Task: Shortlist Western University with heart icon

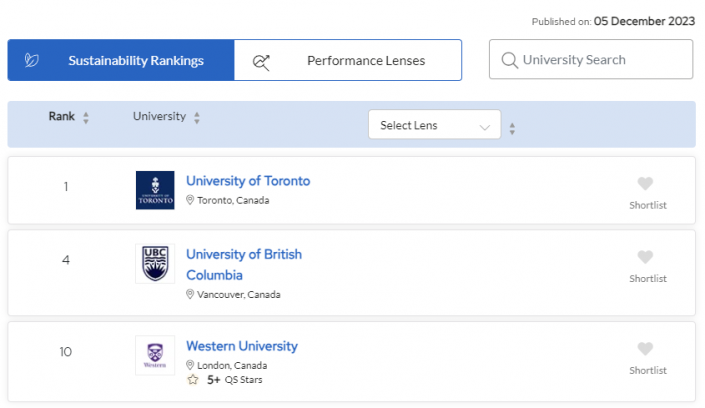Action: [x=645, y=349]
